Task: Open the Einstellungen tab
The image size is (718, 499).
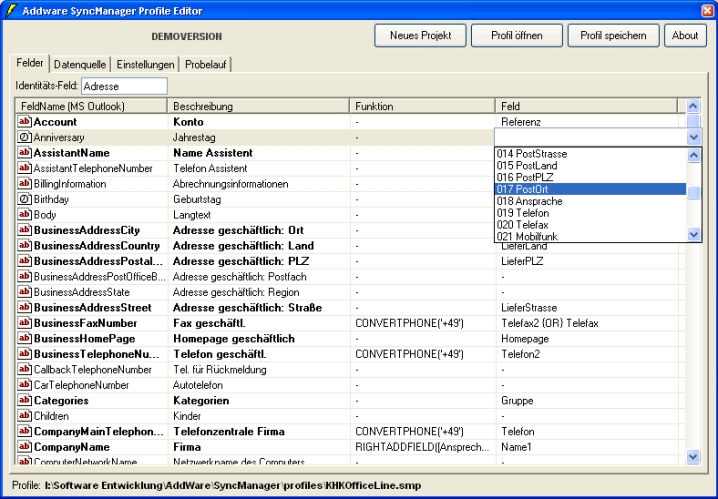Action: point(145,64)
